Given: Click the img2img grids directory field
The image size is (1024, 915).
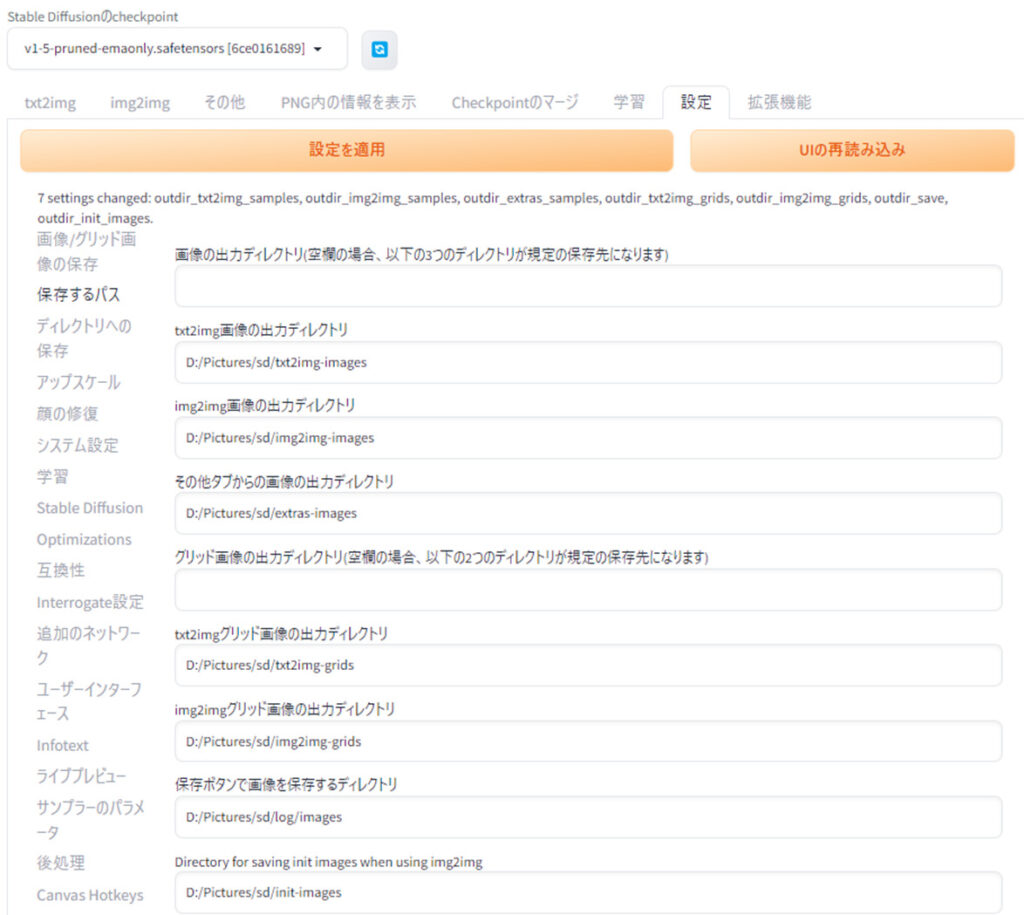Looking at the screenshot, I should click(588, 742).
